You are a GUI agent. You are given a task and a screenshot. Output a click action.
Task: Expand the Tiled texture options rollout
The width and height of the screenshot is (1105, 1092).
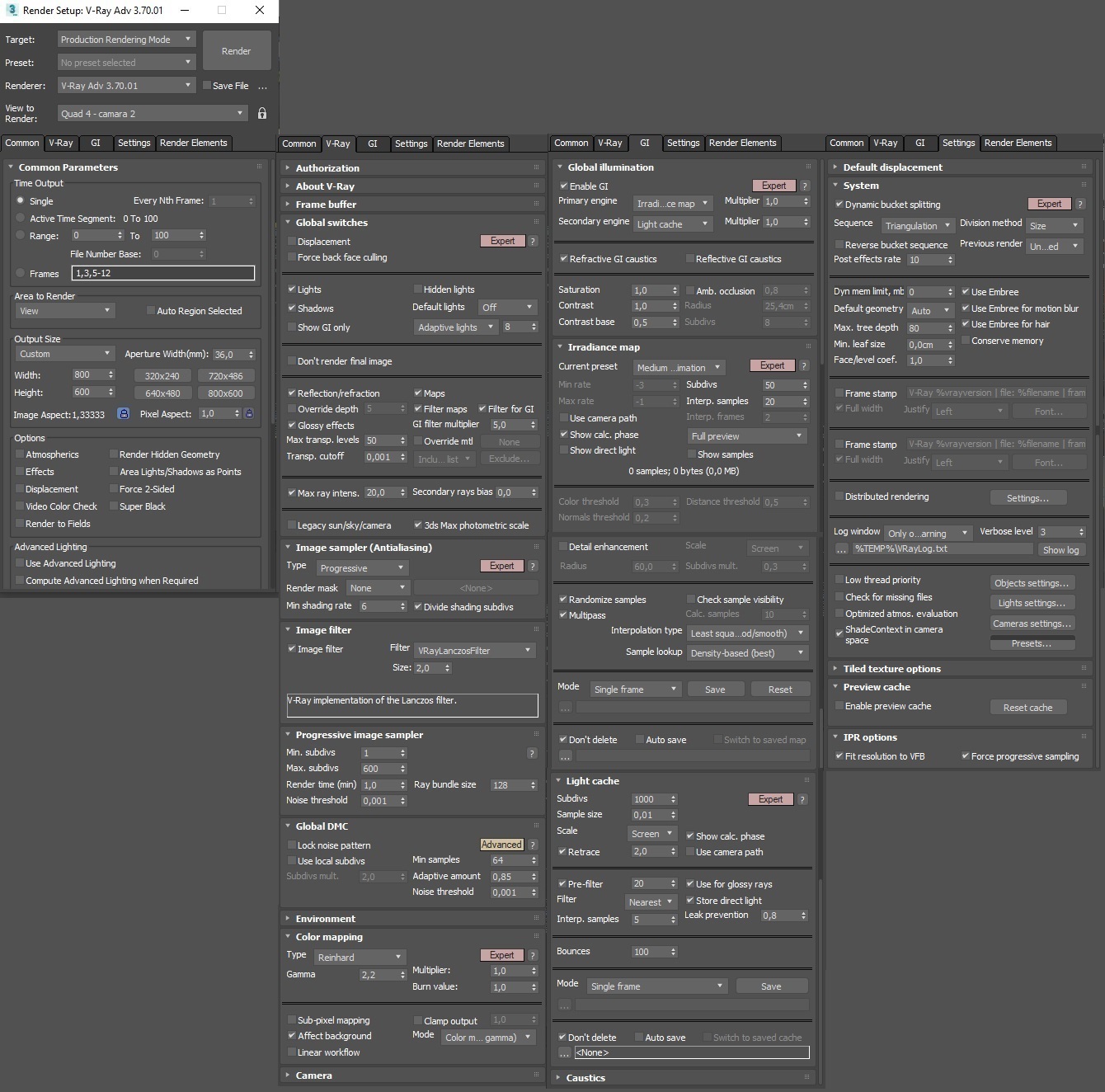pos(891,669)
